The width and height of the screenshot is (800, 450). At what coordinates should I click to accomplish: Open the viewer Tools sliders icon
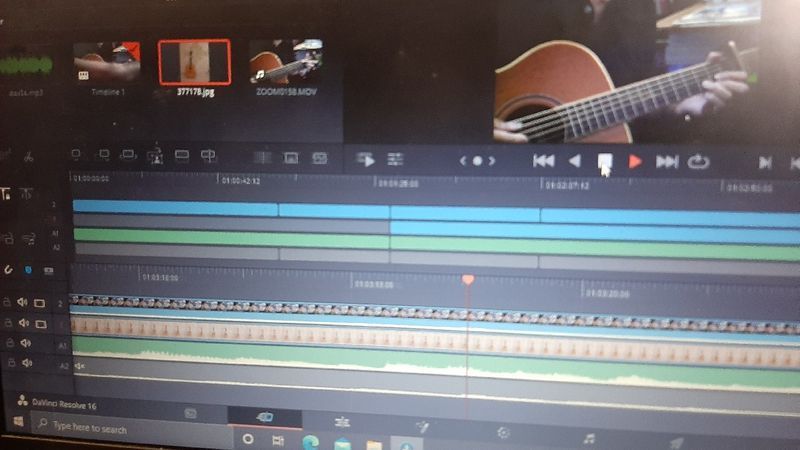(395, 160)
